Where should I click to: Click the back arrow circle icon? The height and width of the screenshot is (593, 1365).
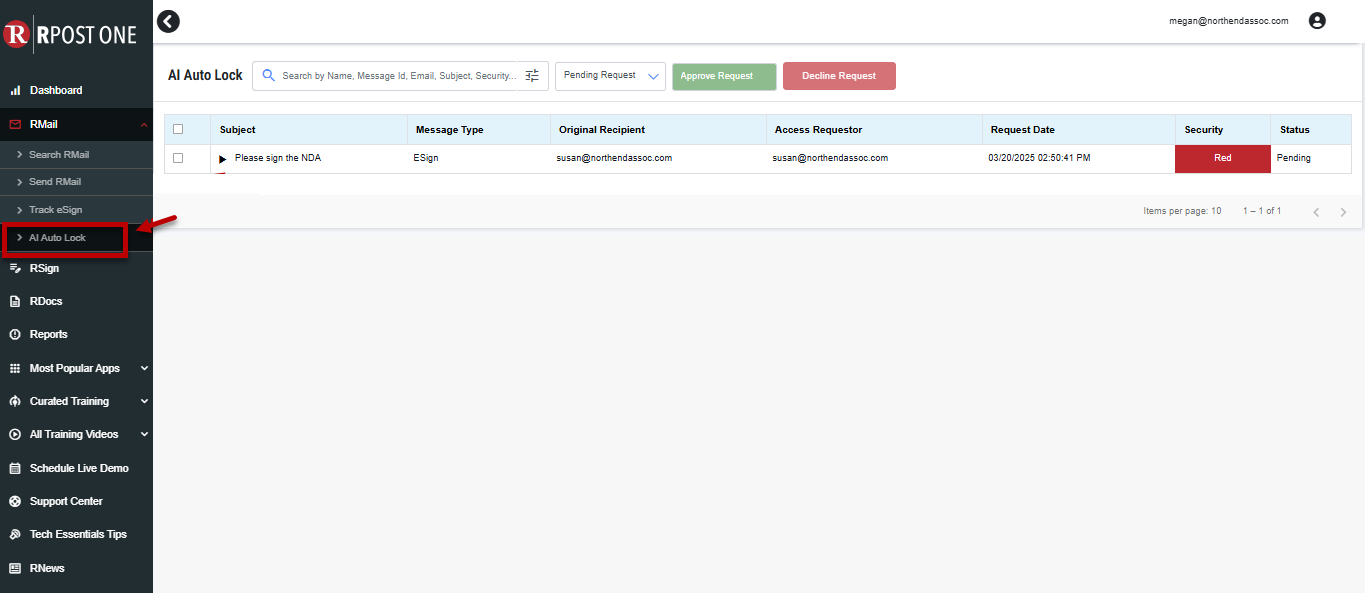169,21
